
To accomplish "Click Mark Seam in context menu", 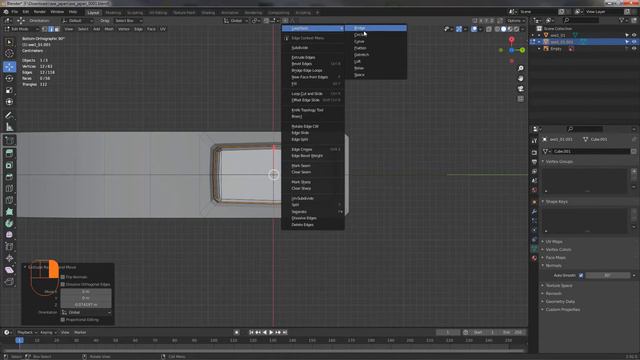I will (313, 166).
